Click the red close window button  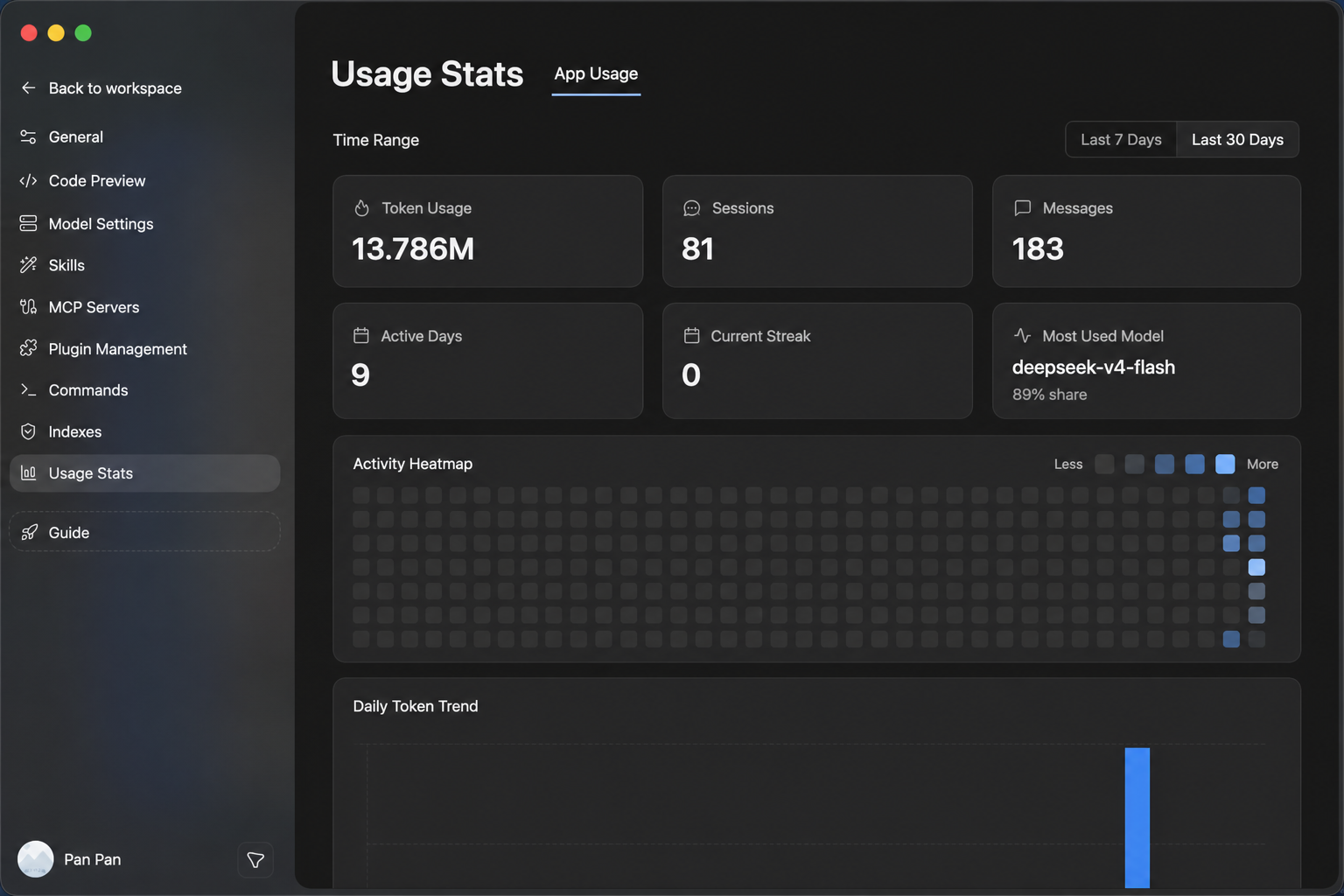pyautogui.click(x=29, y=33)
